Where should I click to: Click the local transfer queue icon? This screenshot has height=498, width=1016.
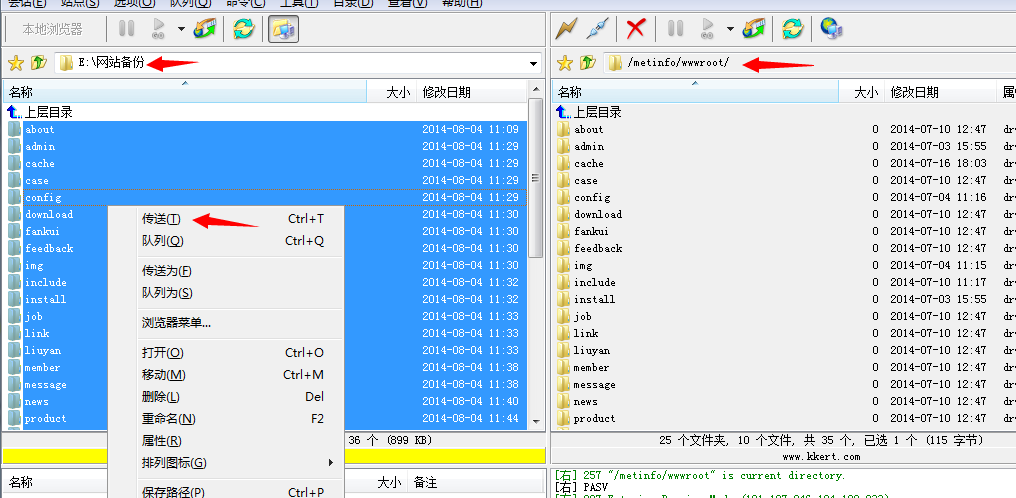click(206, 29)
